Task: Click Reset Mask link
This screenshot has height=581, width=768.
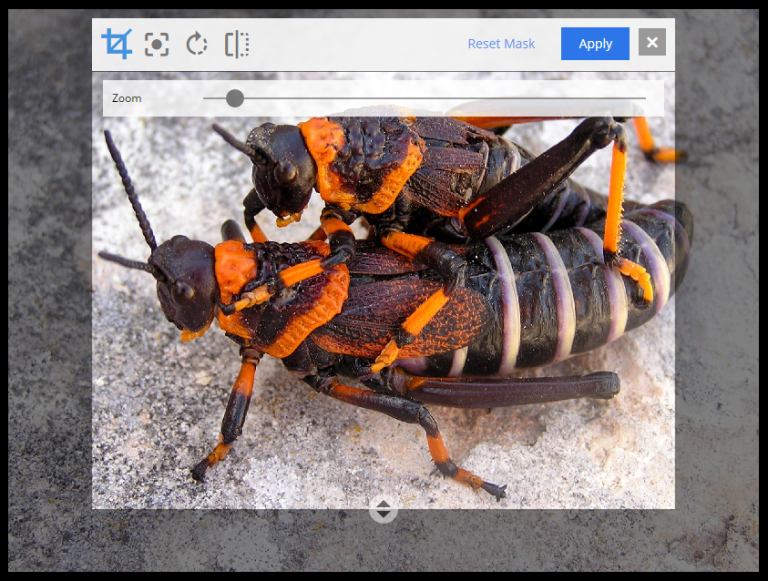Action: click(501, 44)
